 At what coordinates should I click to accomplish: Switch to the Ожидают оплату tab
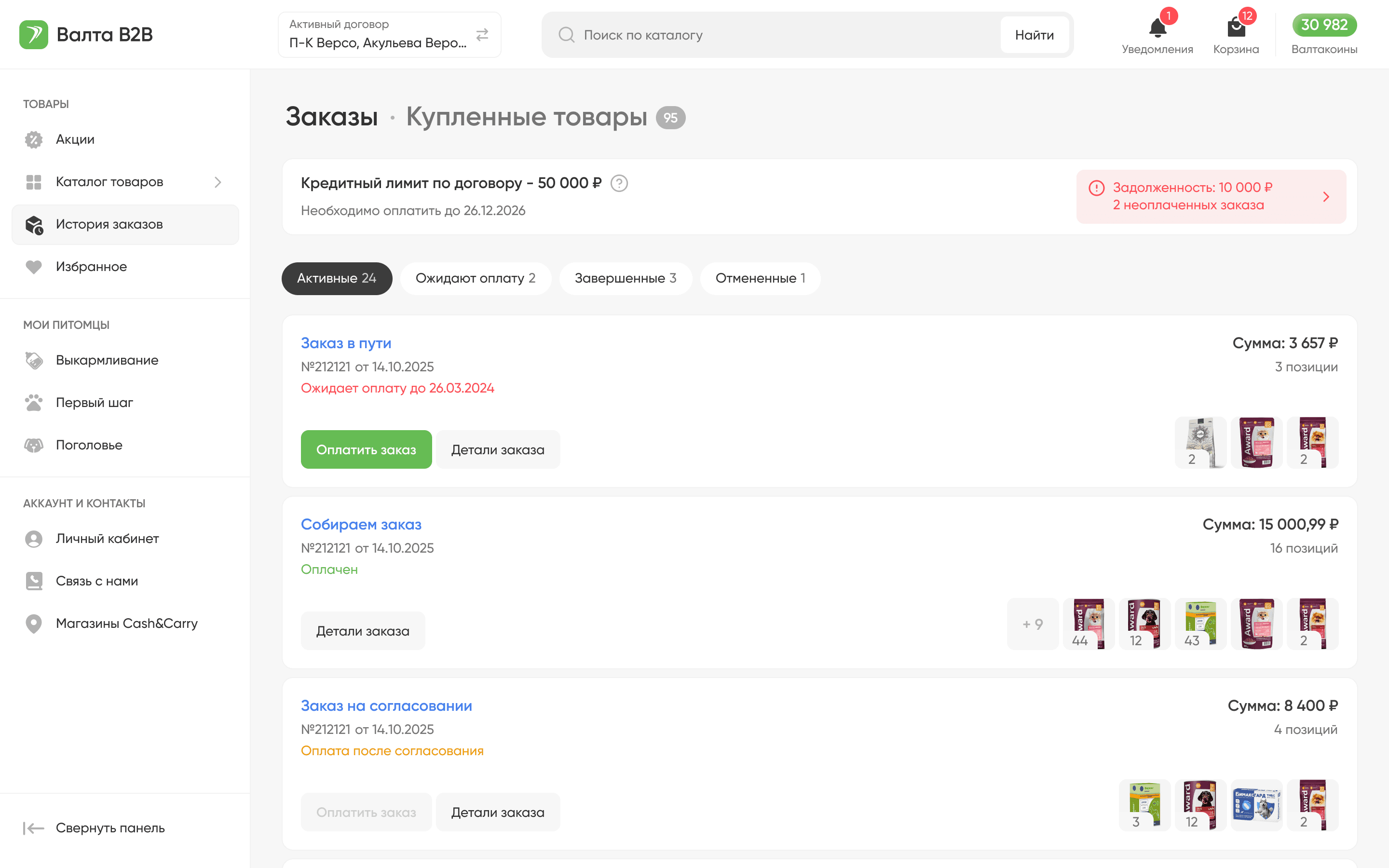pos(475,278)
